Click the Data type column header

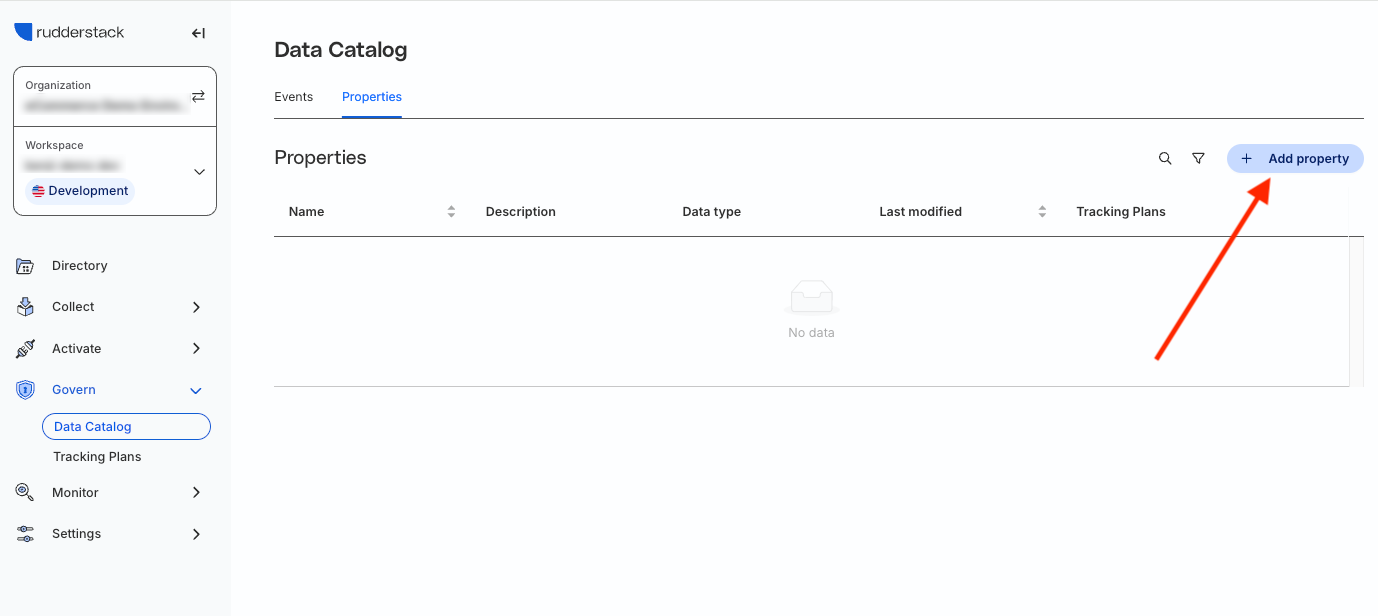coord(712,212)
